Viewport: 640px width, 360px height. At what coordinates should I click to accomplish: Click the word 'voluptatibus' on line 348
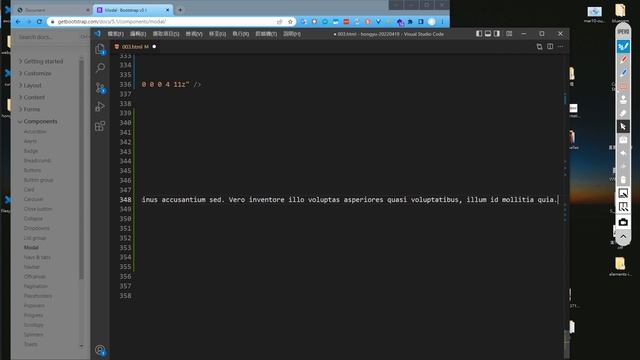436,200
